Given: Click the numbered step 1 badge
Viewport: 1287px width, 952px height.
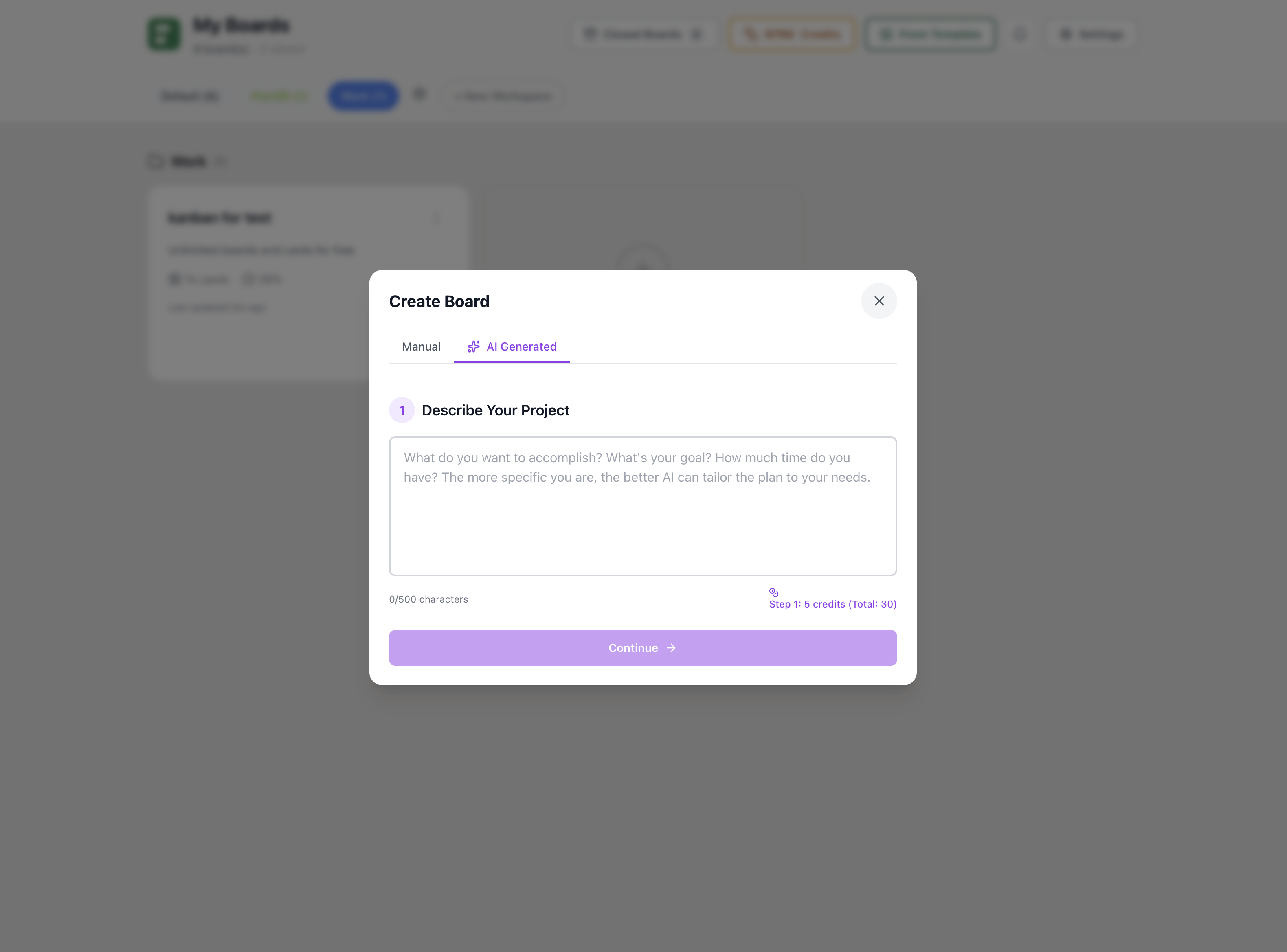Looking at the screenshot, I should [402, 410].
